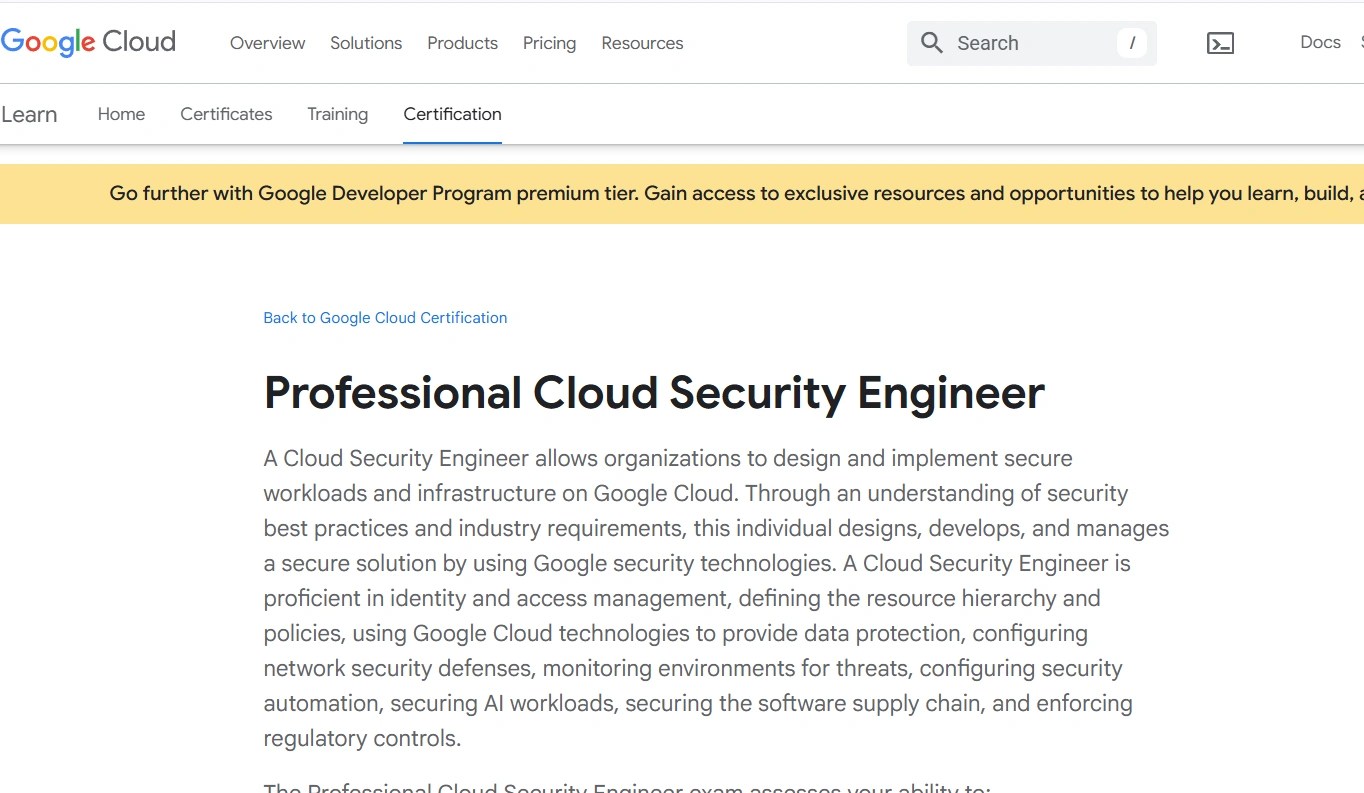Click the magnifier icon in search box

(x=932, y=43)
